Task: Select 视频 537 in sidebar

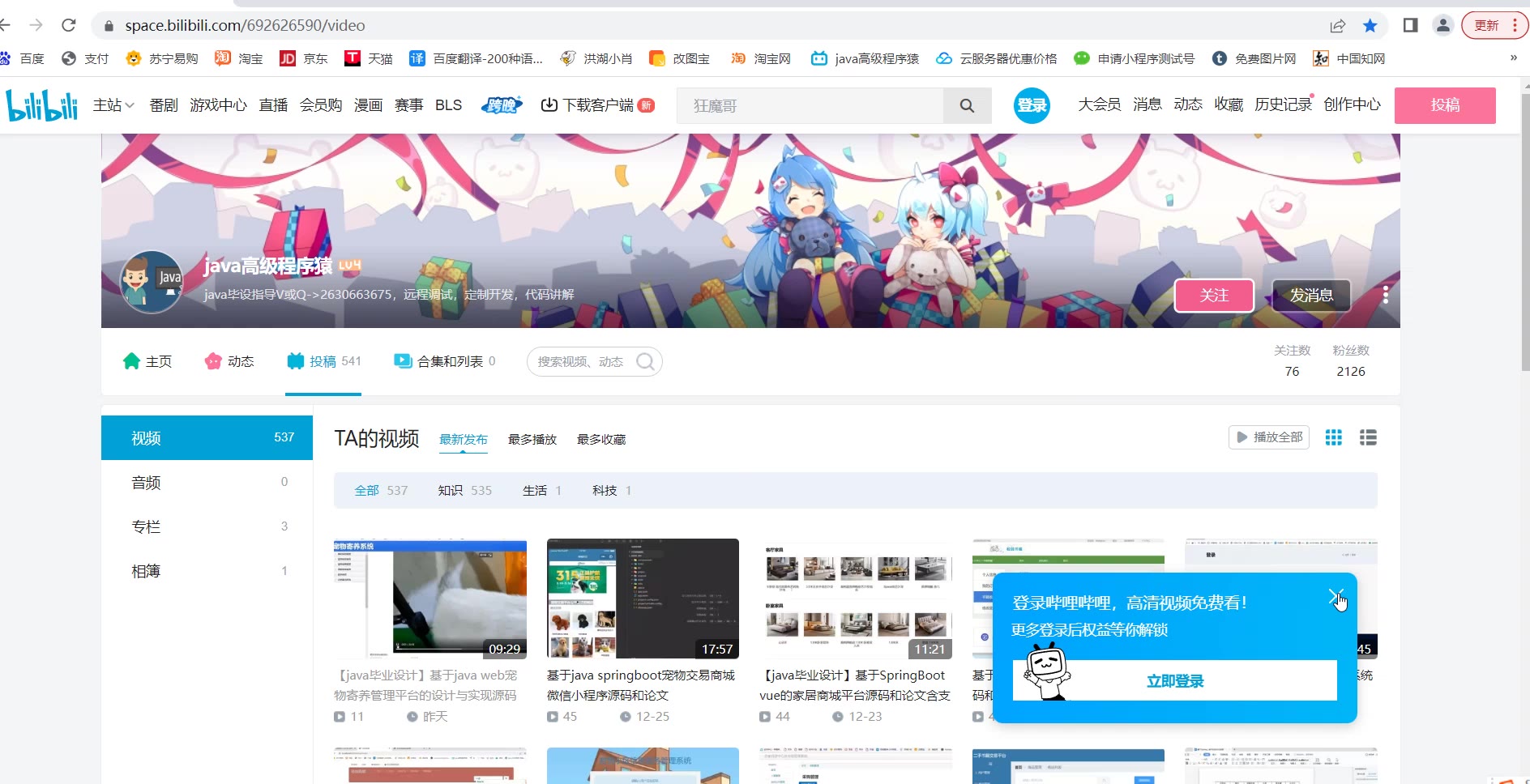Action: pos(207,437)
